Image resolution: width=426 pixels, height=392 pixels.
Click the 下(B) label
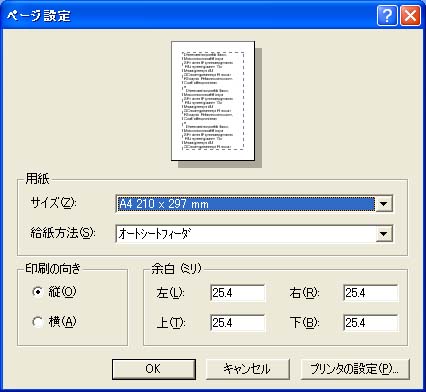point(304,323)
